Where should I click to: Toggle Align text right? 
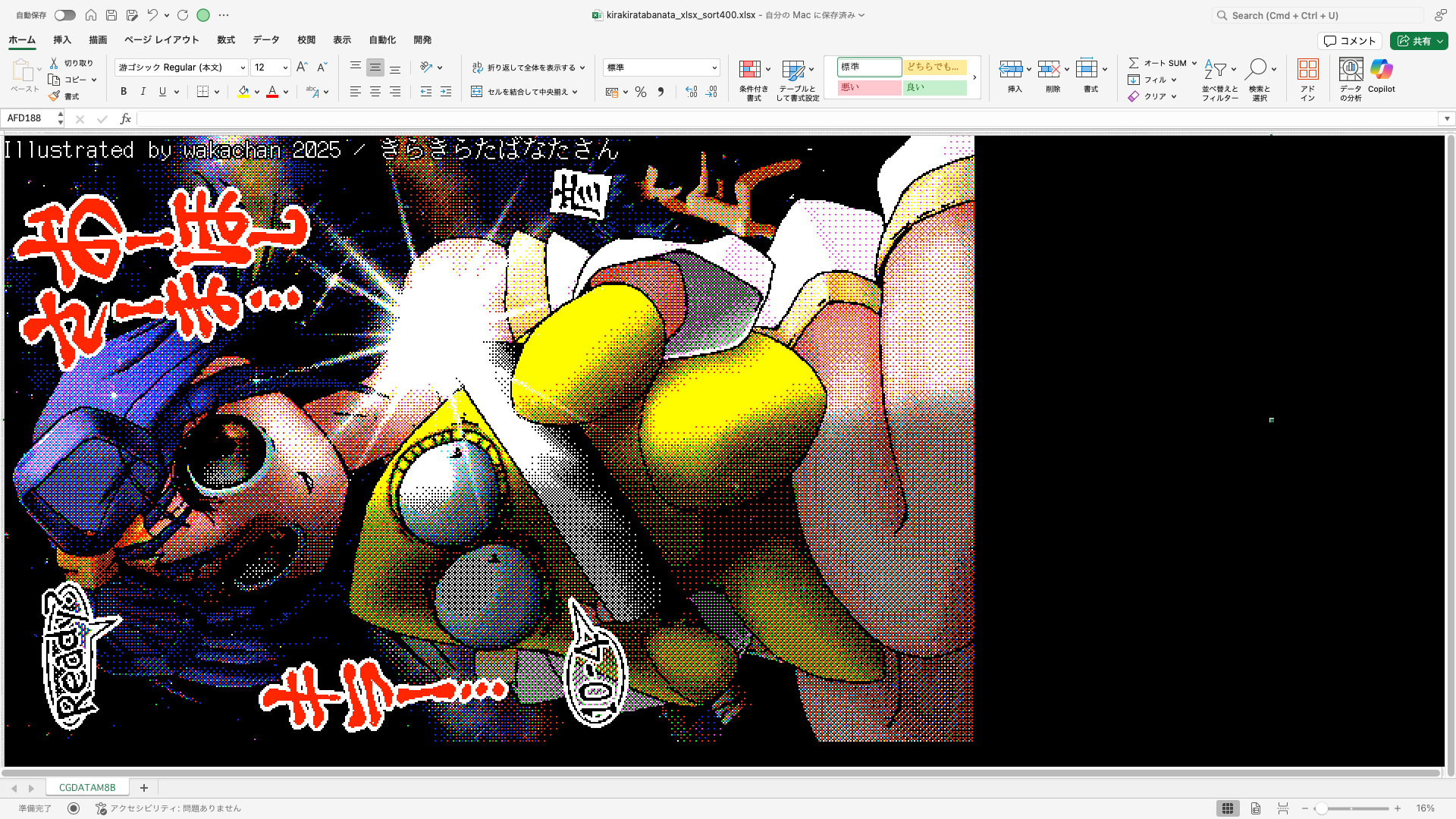395,92
